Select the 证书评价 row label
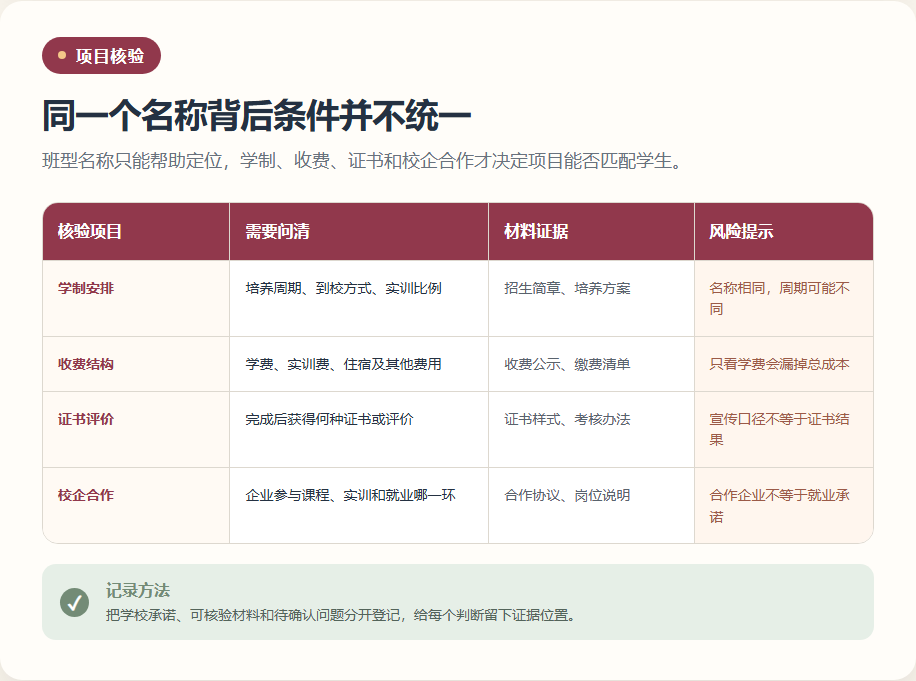 click(x=86, y=419)
